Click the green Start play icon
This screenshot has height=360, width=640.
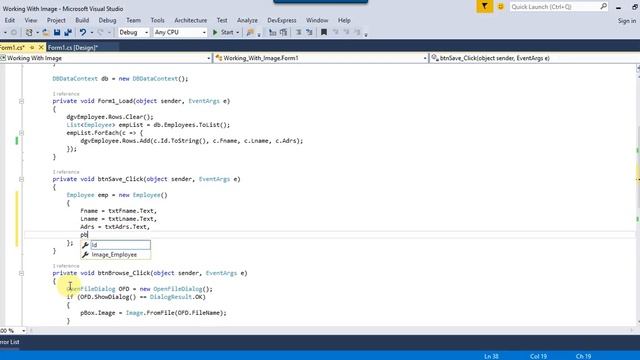pyautogui.click(x=215, y=32)
